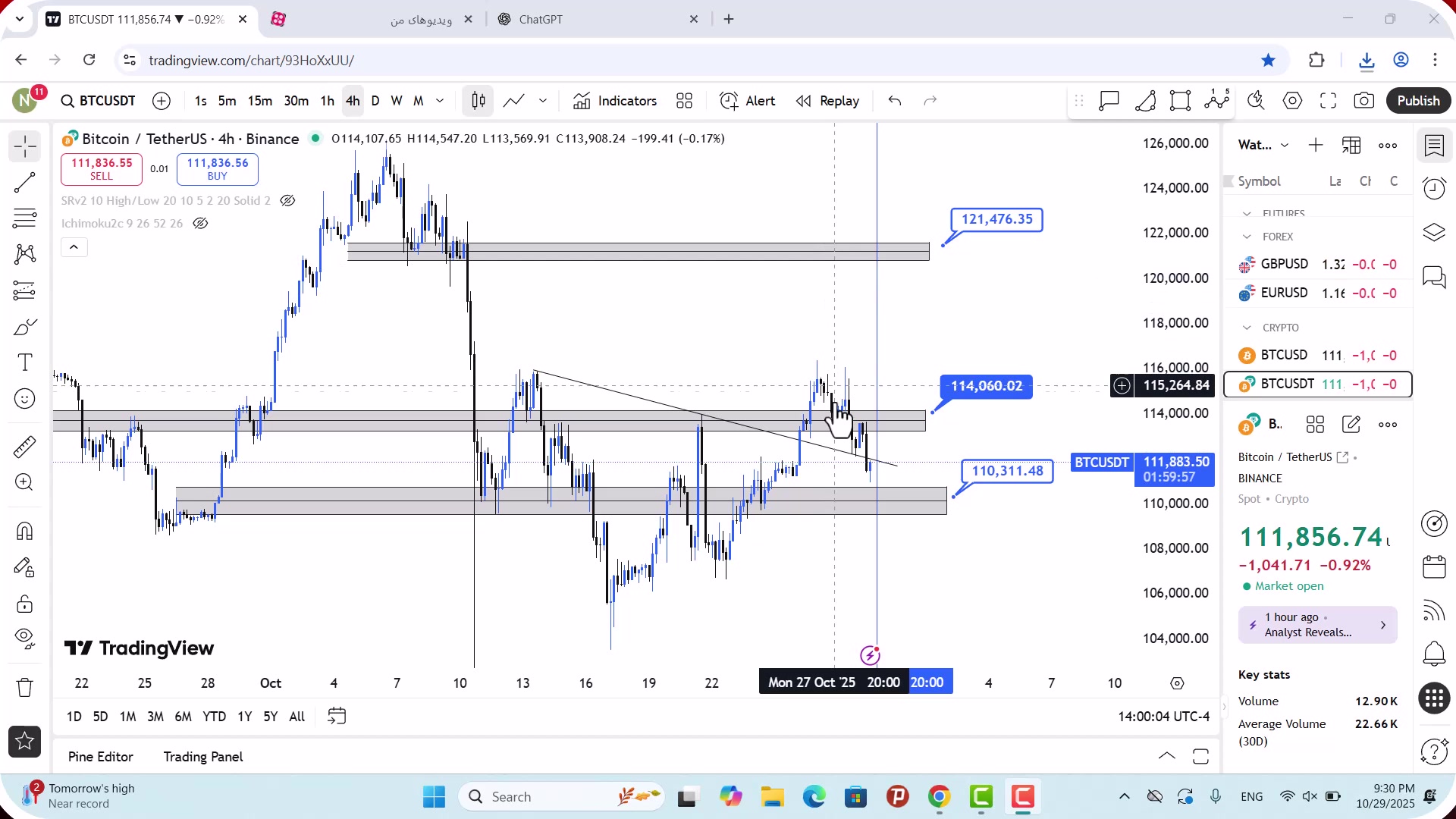Add a symbol to the watchlist
Screen dimensions: 1456x819
pyautogui.click(x=1316, y=145)
